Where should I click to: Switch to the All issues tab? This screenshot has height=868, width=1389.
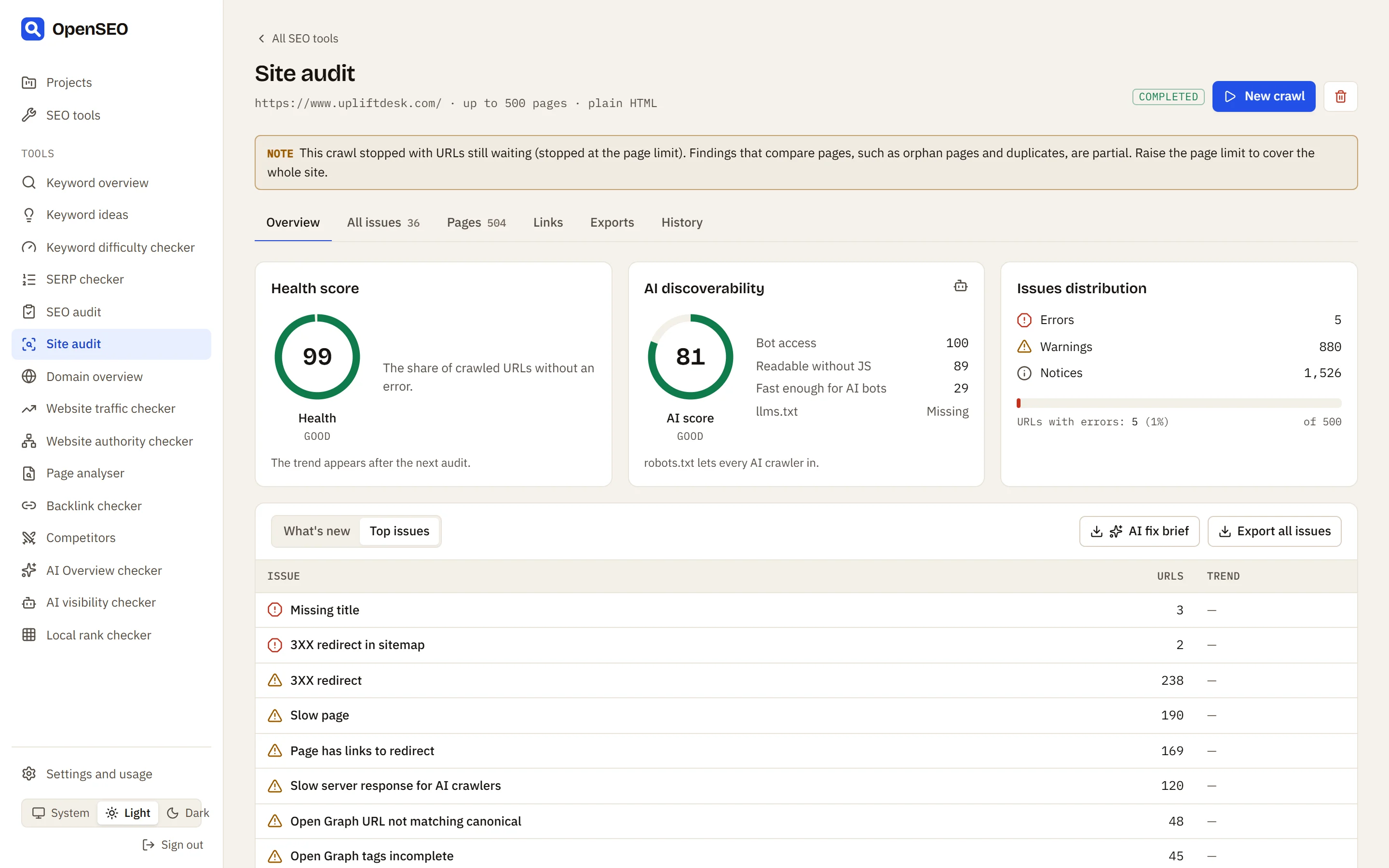point(383,223)
